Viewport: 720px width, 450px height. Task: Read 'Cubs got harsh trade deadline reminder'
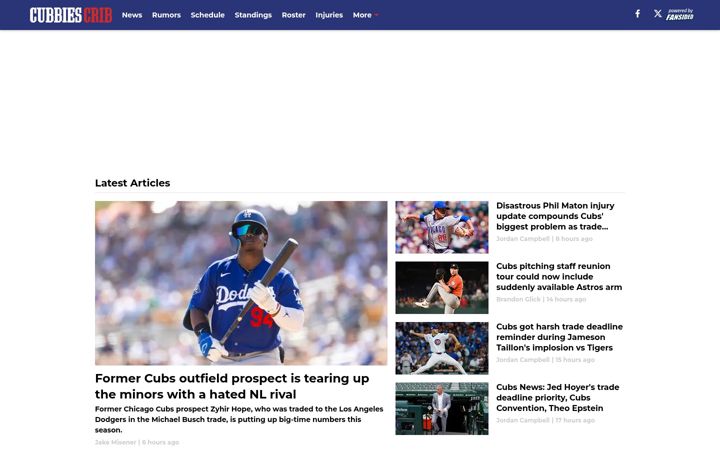(x=559, y=337)
